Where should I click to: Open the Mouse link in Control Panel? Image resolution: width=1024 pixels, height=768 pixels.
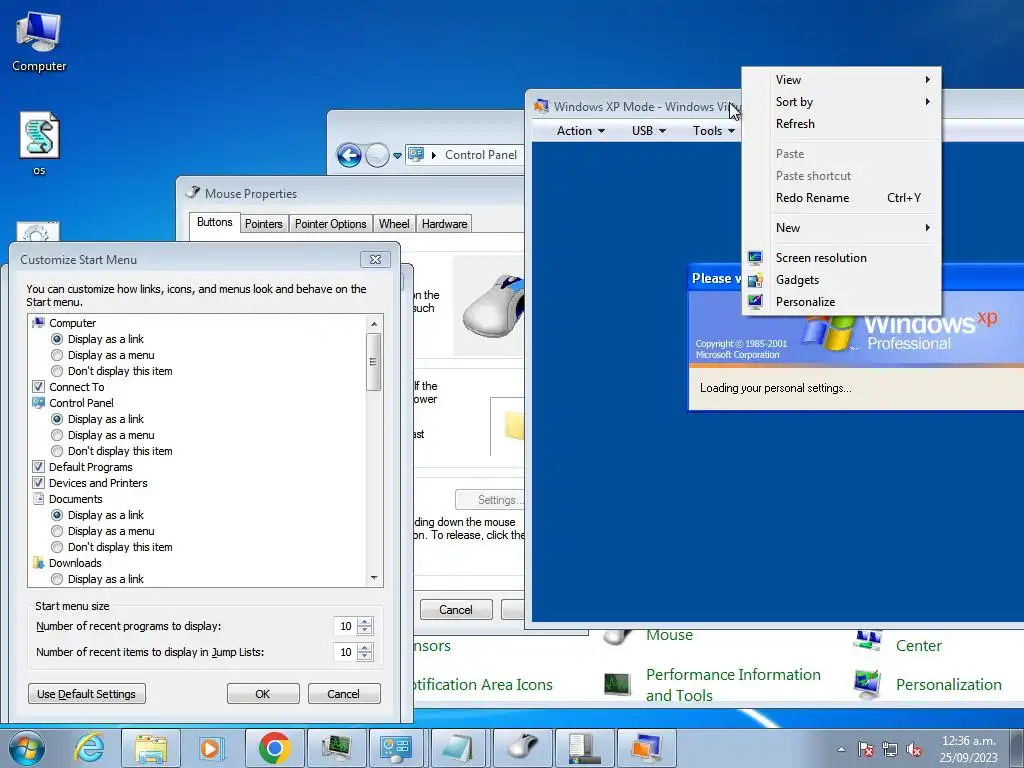669,635
